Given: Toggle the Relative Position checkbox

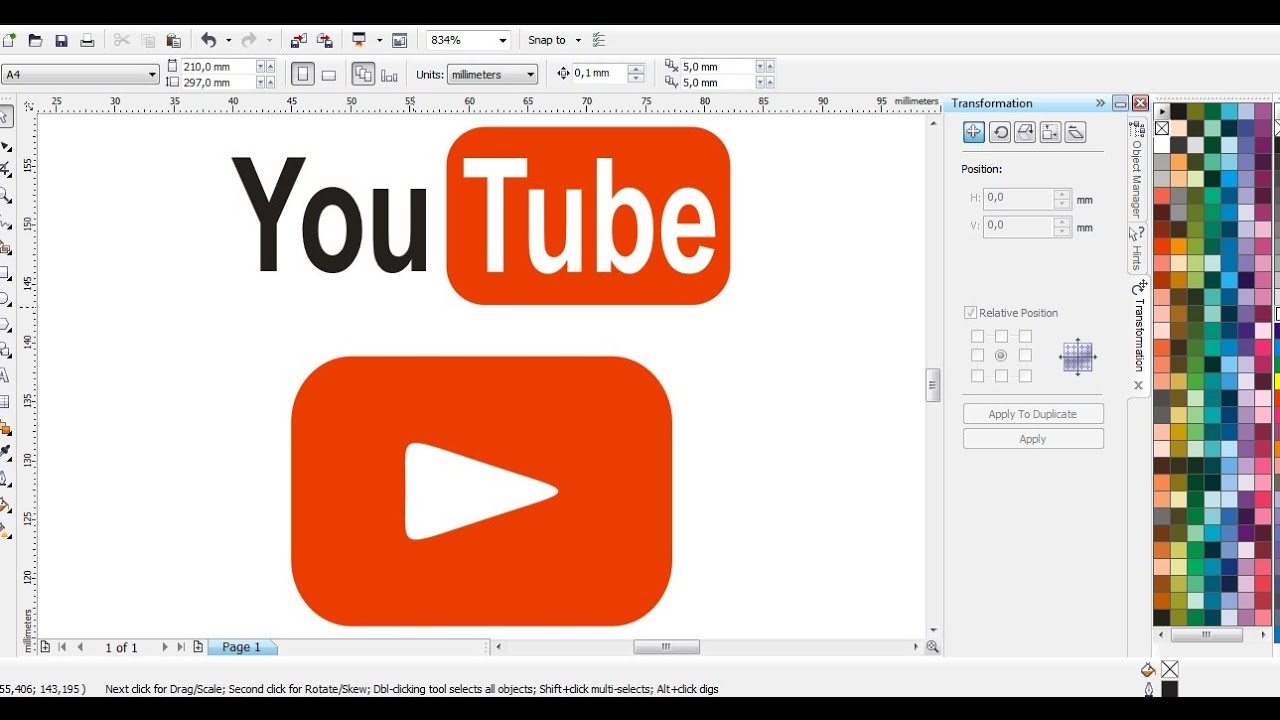Looking at the screenshot, I should click(970, 313).
